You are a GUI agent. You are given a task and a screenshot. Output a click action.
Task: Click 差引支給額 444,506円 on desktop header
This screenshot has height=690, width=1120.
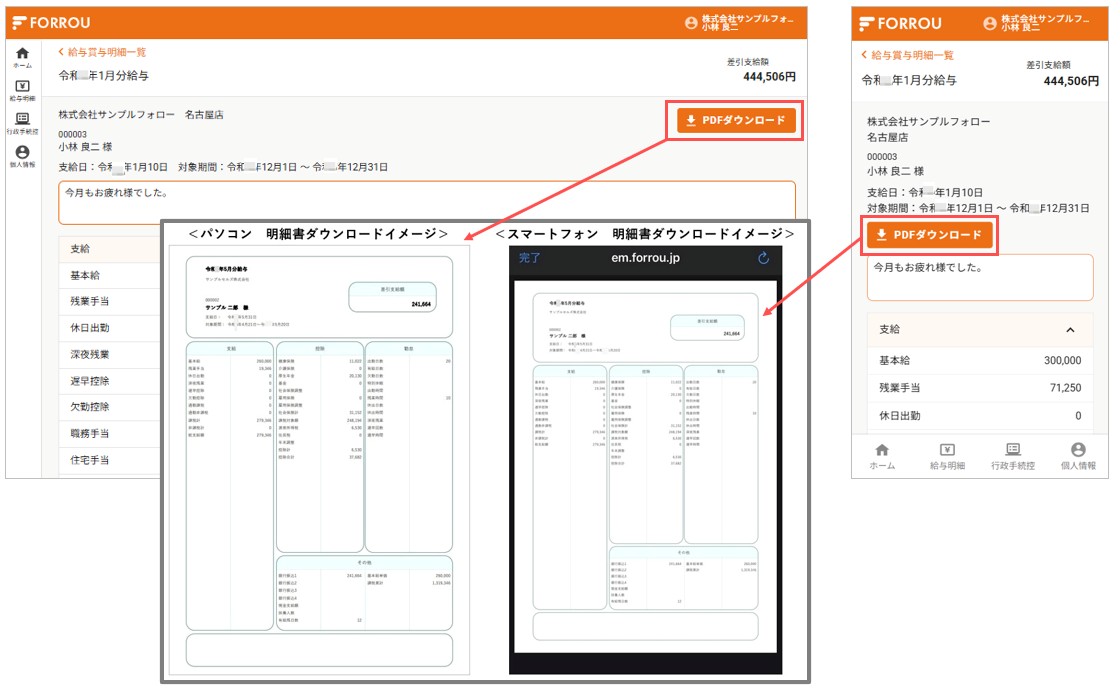[x=763, y=70]
